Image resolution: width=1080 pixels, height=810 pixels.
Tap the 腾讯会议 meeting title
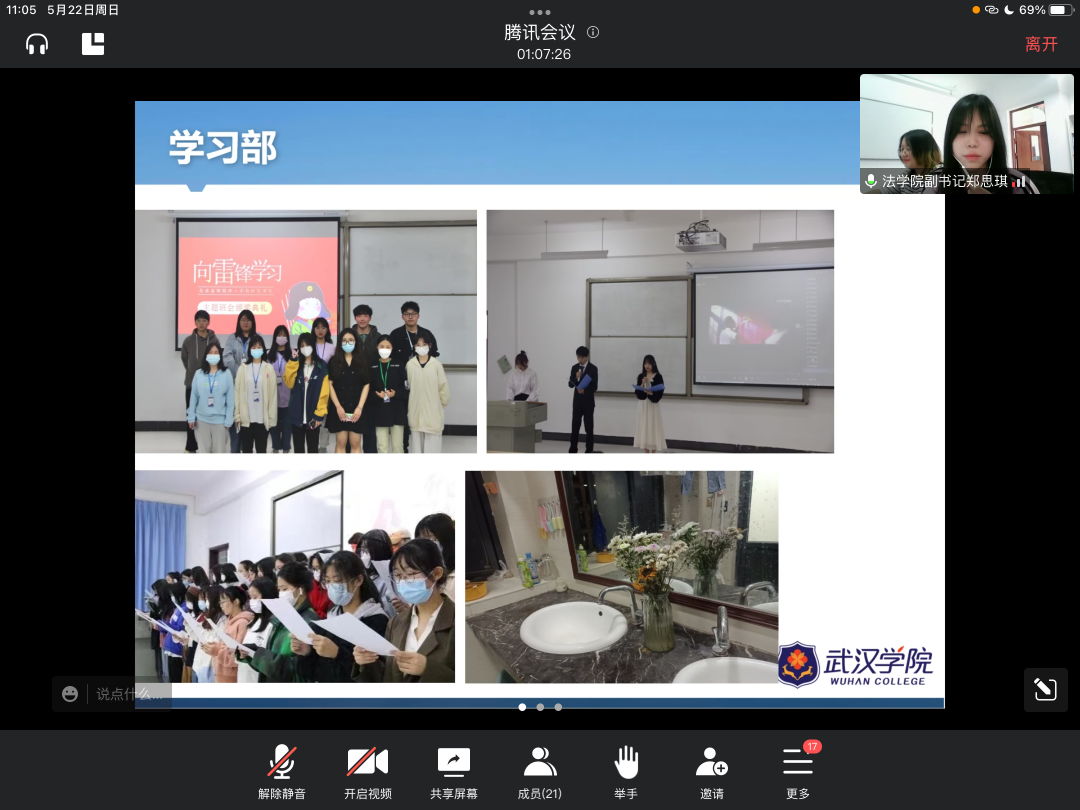539,32
